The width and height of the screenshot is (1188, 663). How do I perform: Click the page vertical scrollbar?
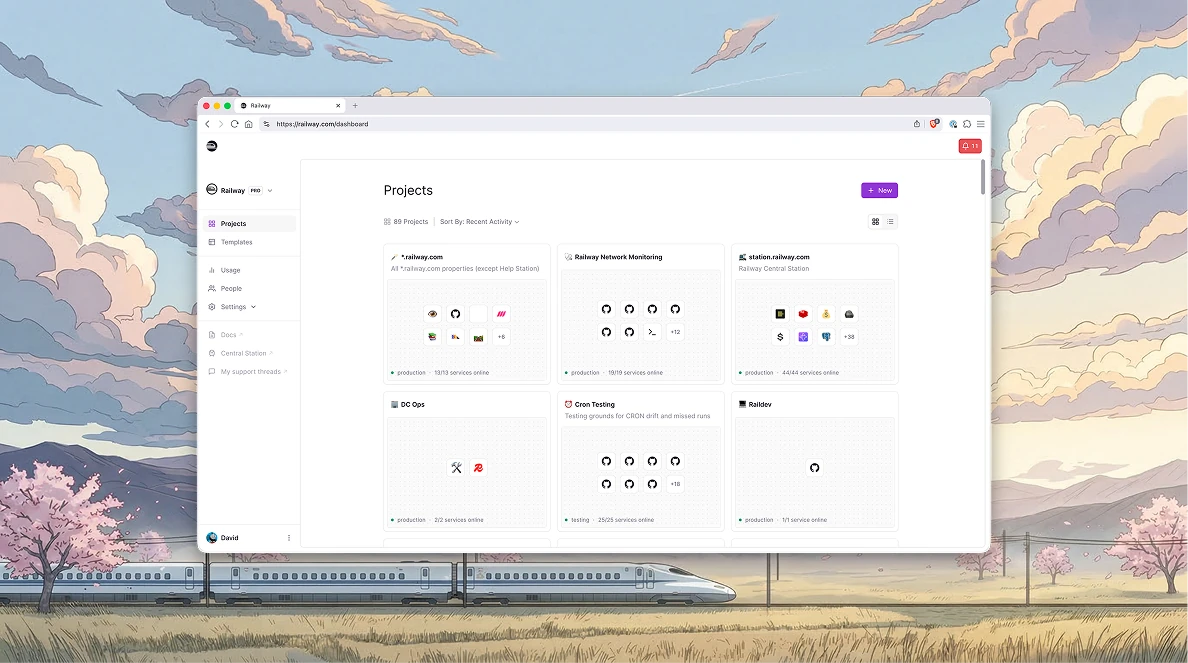[x=983, y=177]
